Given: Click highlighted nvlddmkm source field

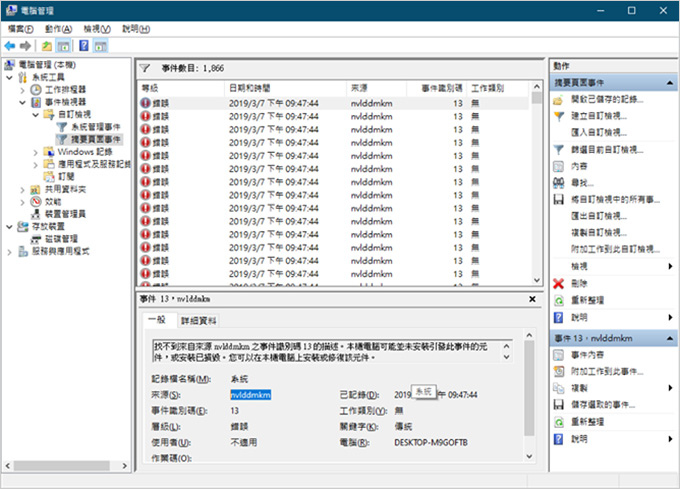Looking at the screenshot, I should tap(250, 394).
